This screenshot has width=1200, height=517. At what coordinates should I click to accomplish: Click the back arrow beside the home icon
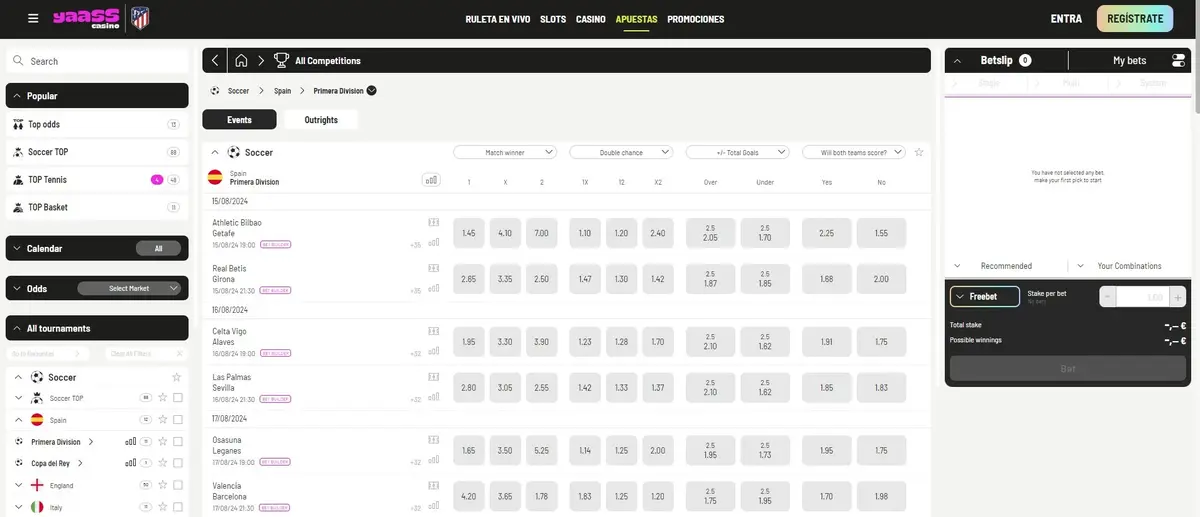(216, 61)
